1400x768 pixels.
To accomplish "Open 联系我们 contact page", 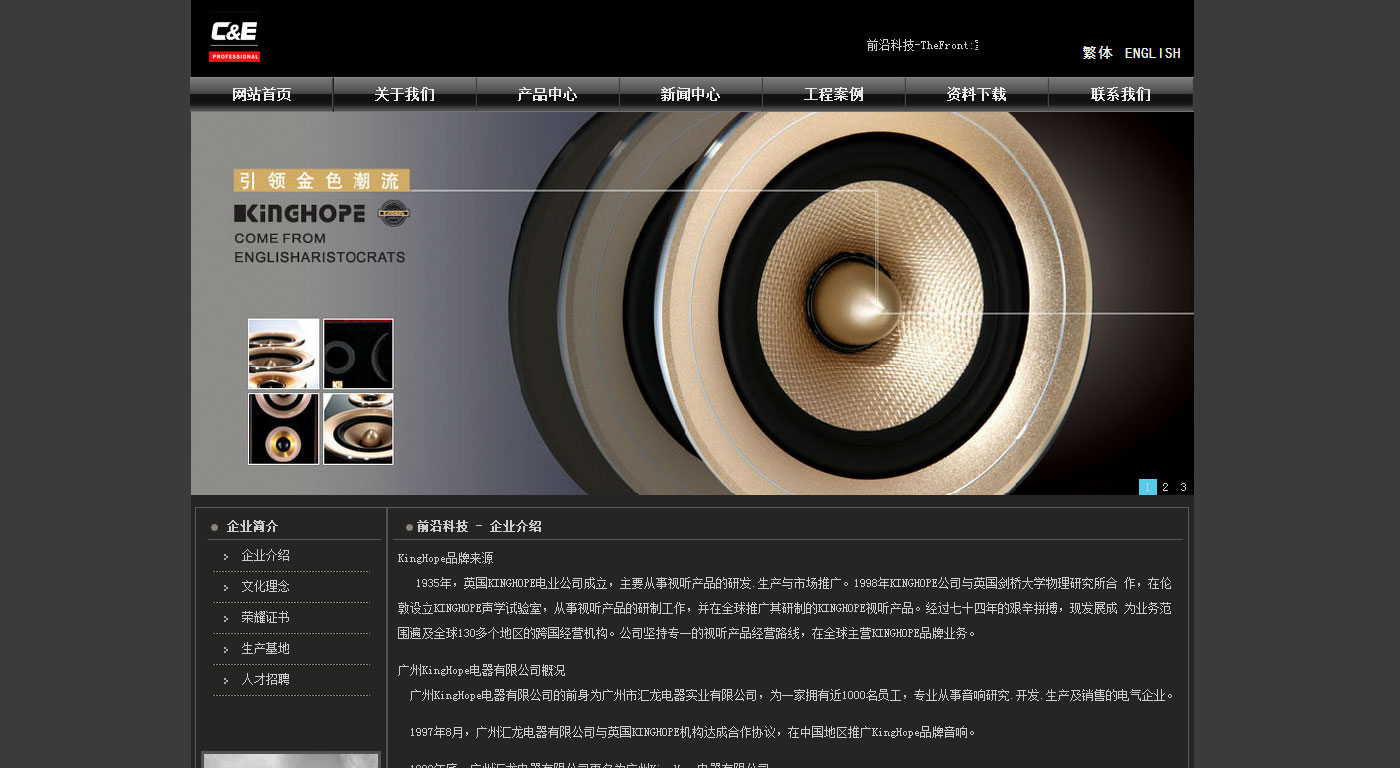I will point(1121,94).
